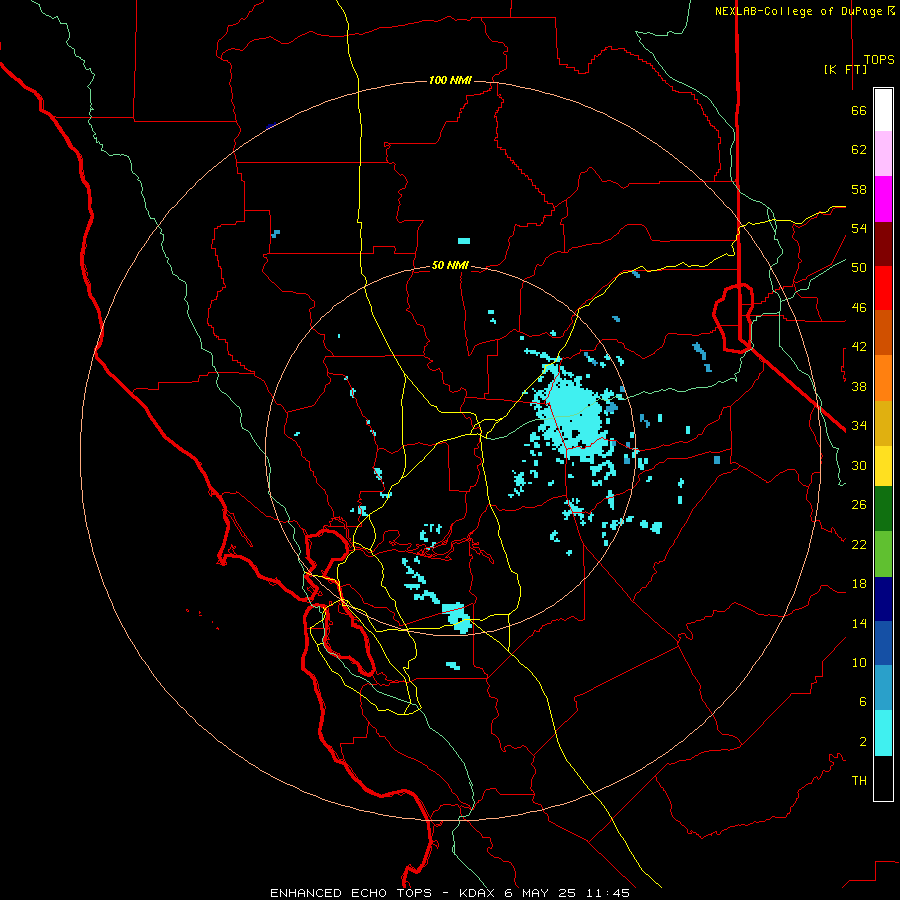Click the 'ENHANCED ECHO TOPS' caption text
This screenshot has height=900, width=900.
tap(351, 893)
